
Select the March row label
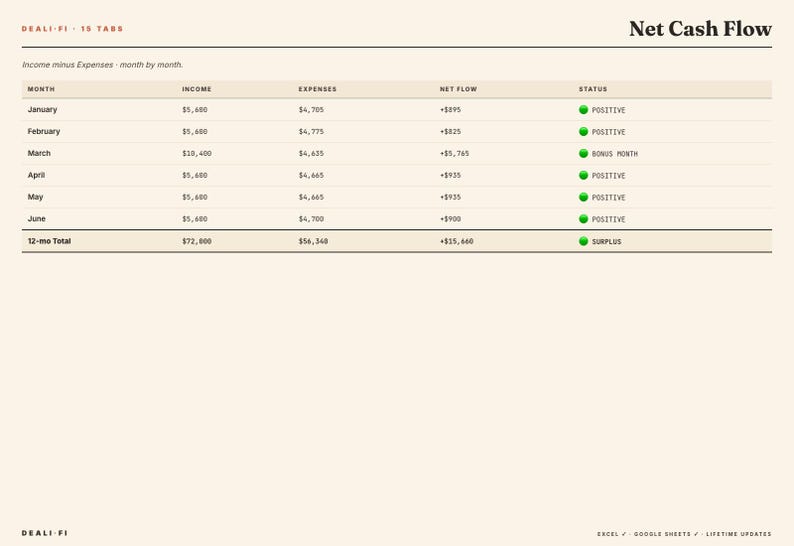pos(39,153)
